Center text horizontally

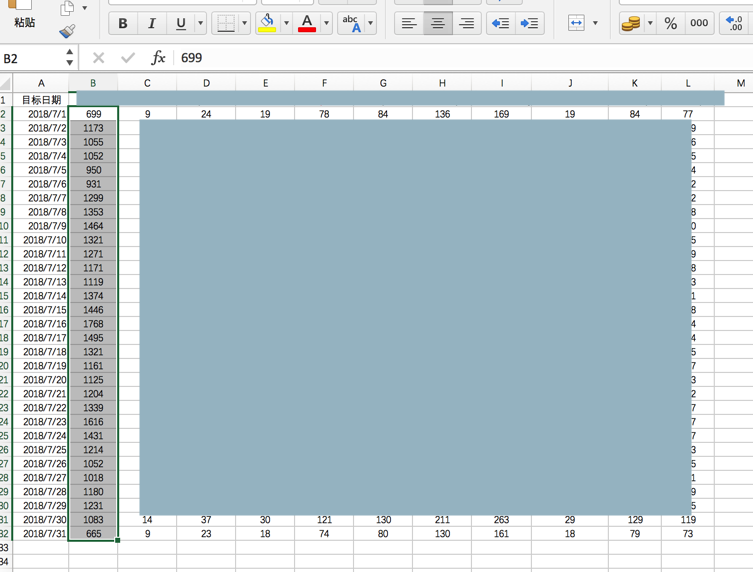click(437, 23)
